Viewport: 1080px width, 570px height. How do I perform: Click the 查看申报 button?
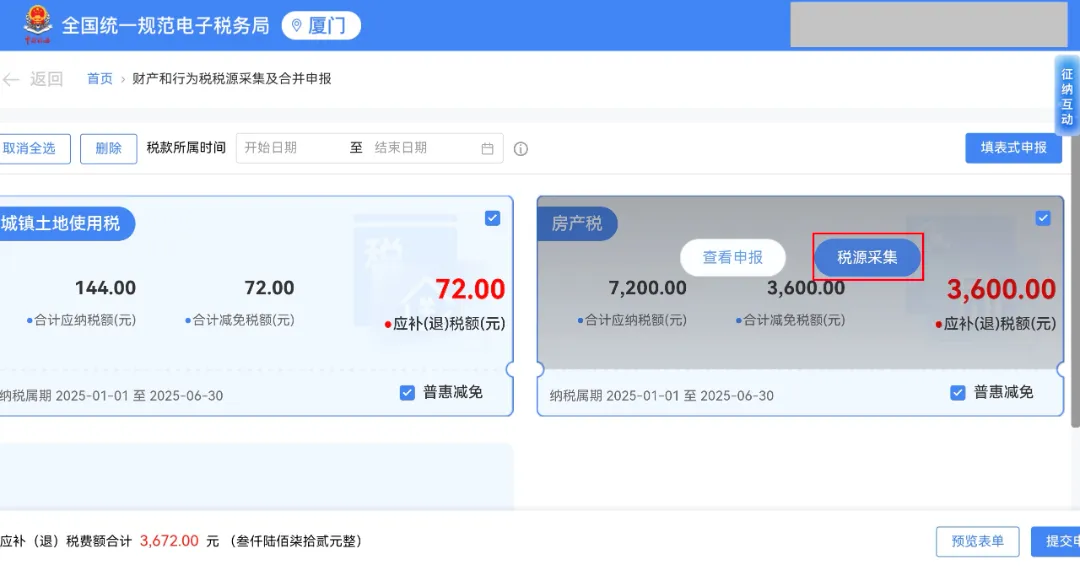coord(733,257)
